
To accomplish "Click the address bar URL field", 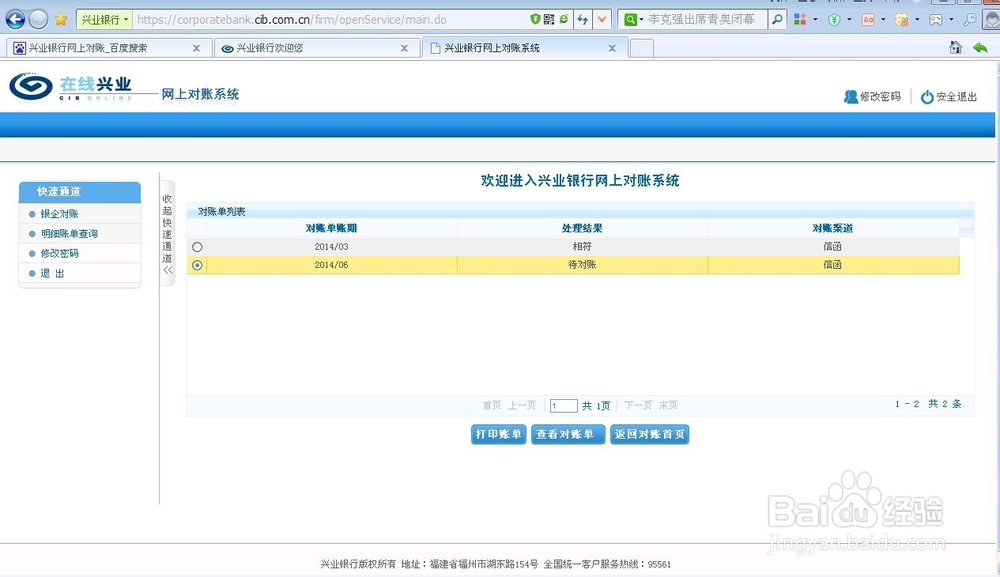I will [x=332, y=20].
